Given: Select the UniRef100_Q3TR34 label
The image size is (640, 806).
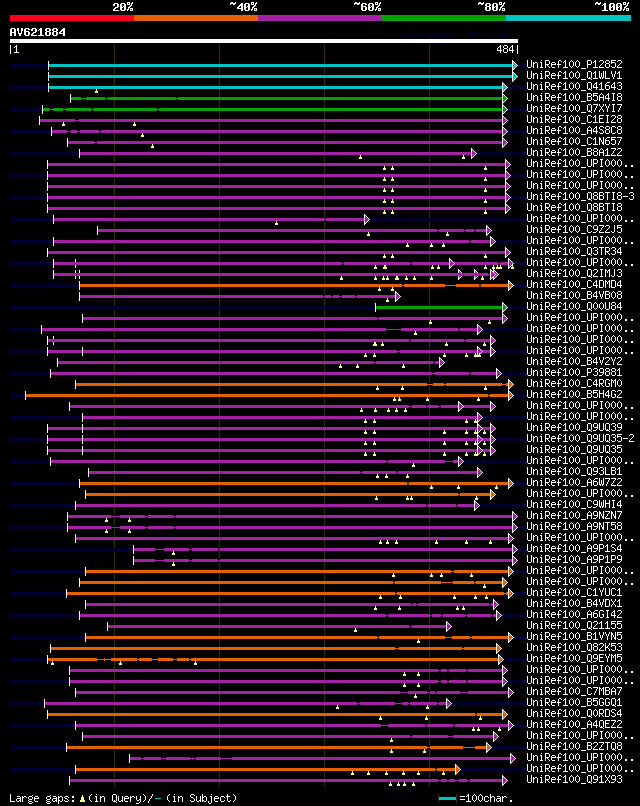Looking at the screenshot, I should click(574, 251).
